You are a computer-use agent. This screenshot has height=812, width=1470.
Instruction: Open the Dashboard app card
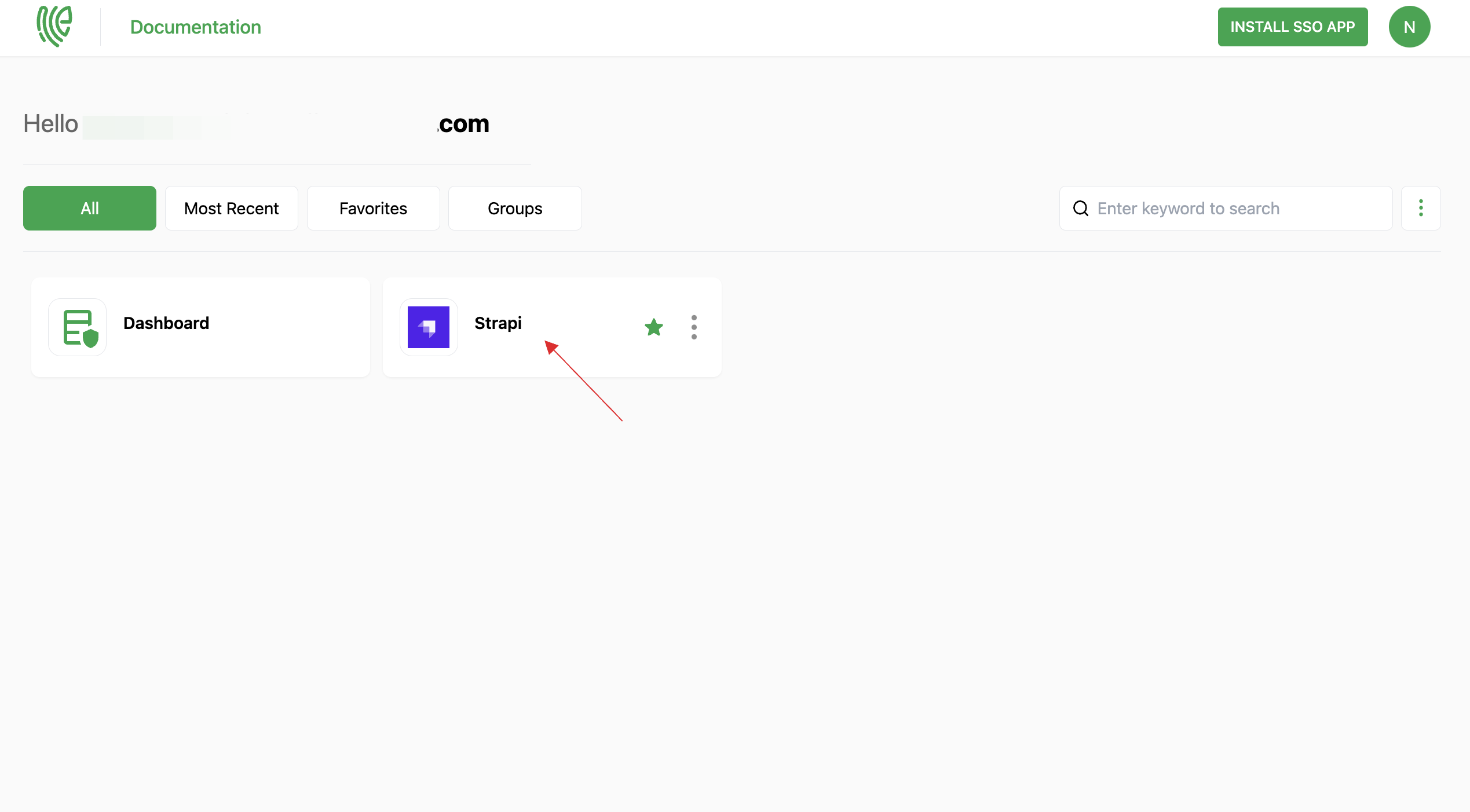tap(200, 327)
